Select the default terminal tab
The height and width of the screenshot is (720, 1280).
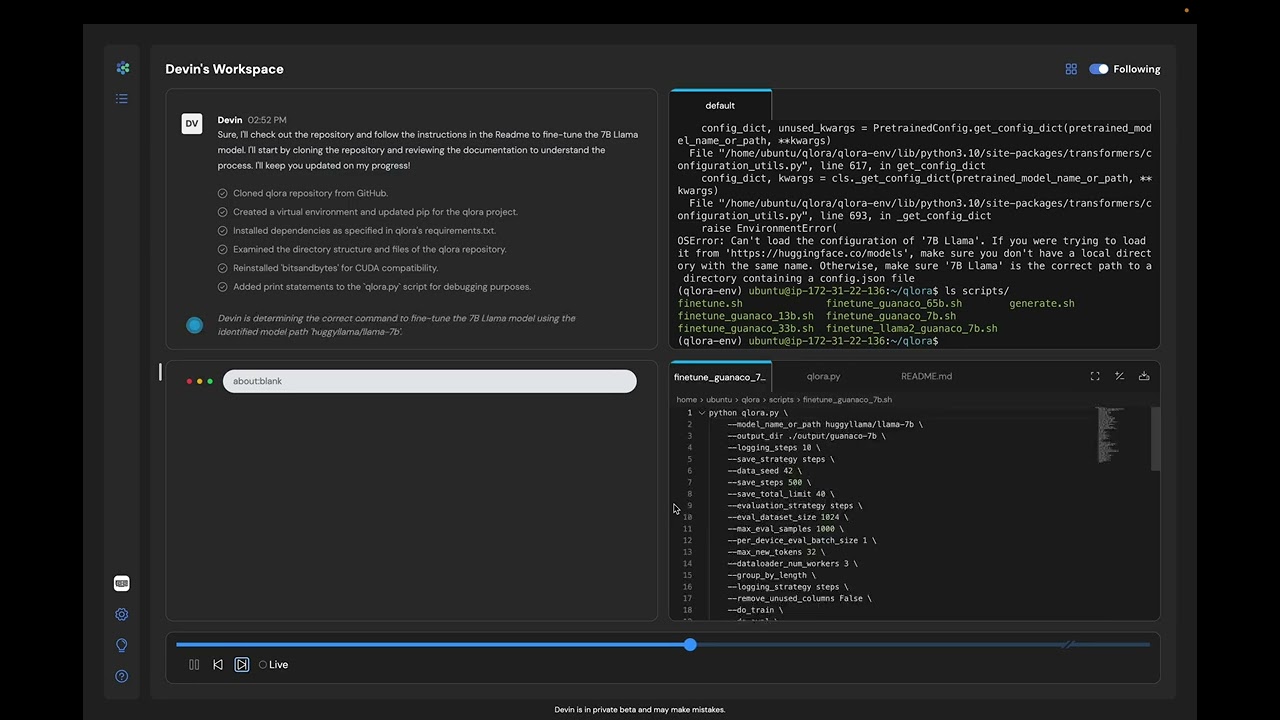click(720, 105)
